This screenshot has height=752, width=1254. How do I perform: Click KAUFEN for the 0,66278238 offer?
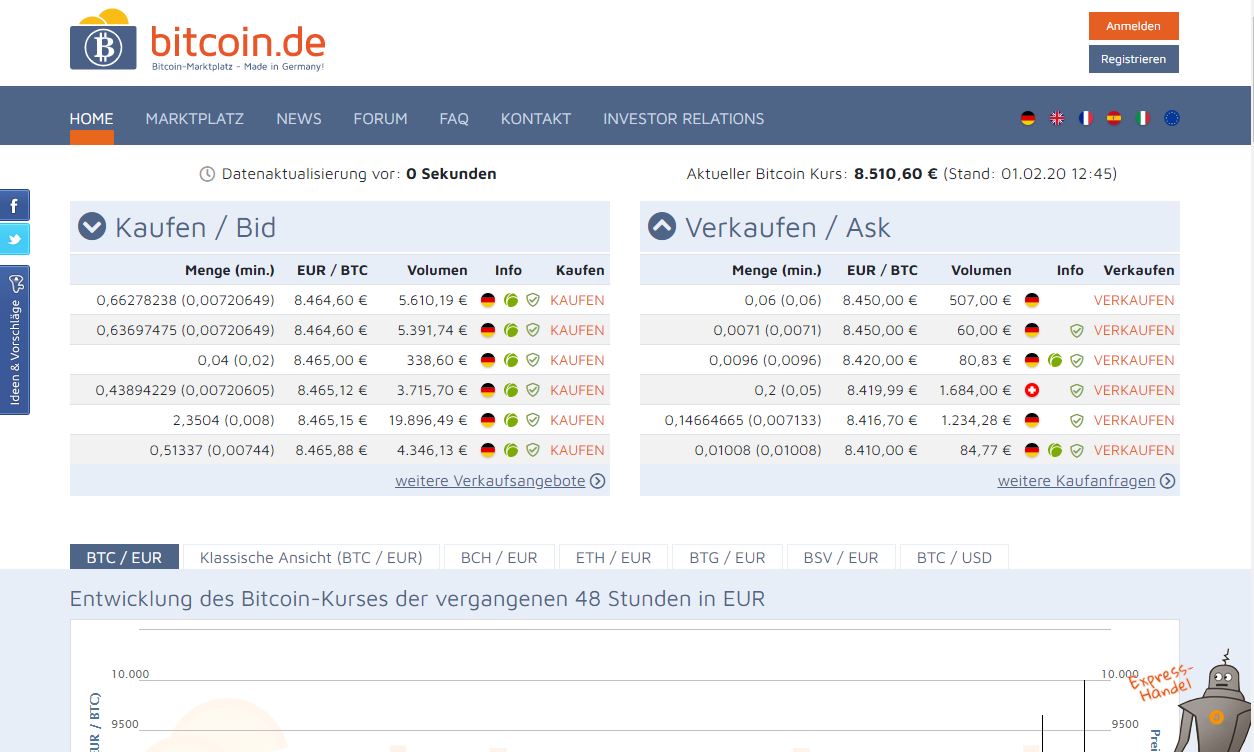pyautogui.click(x=577, y=300)
